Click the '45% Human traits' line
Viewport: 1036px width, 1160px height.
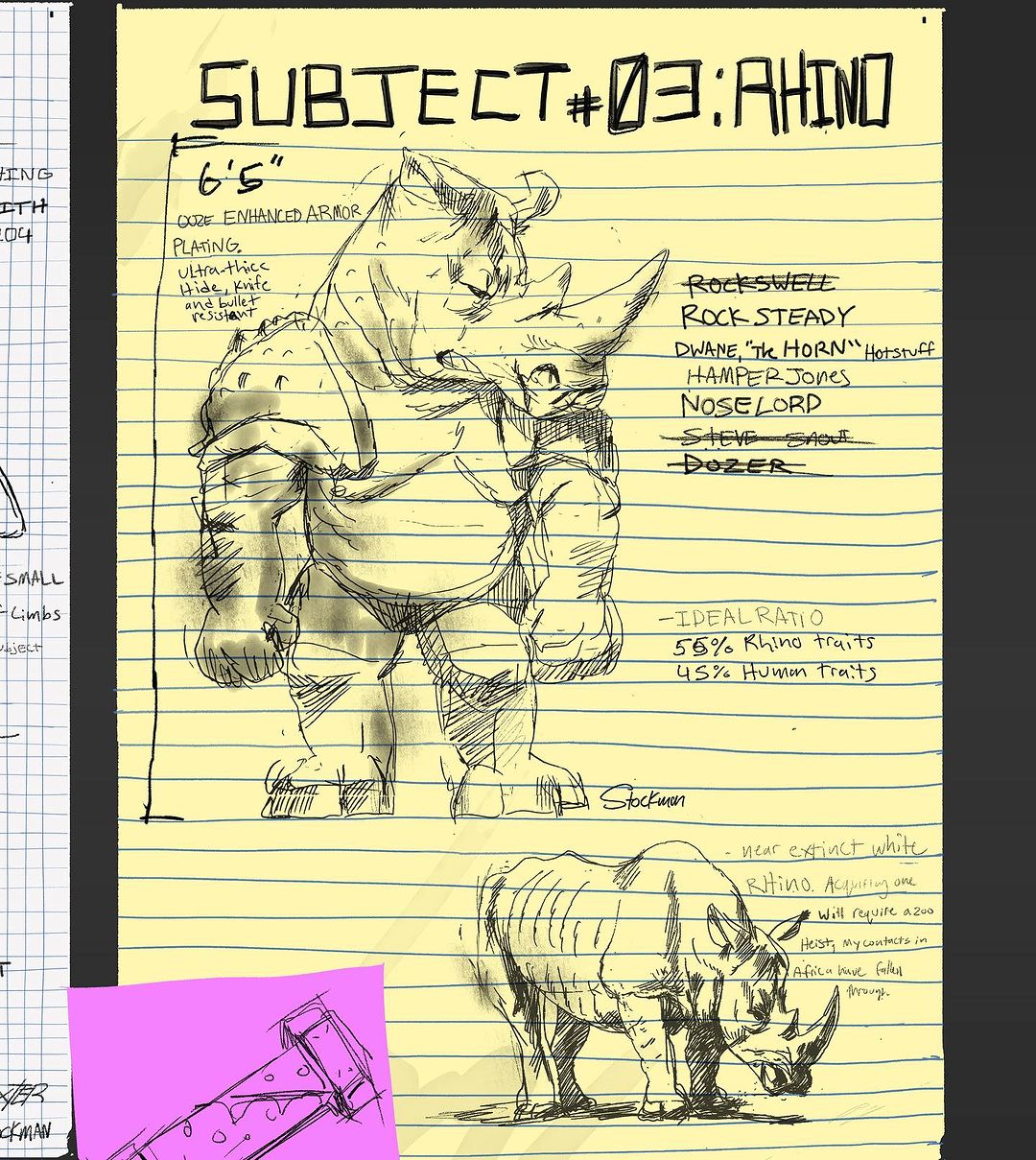coord(776,673)
